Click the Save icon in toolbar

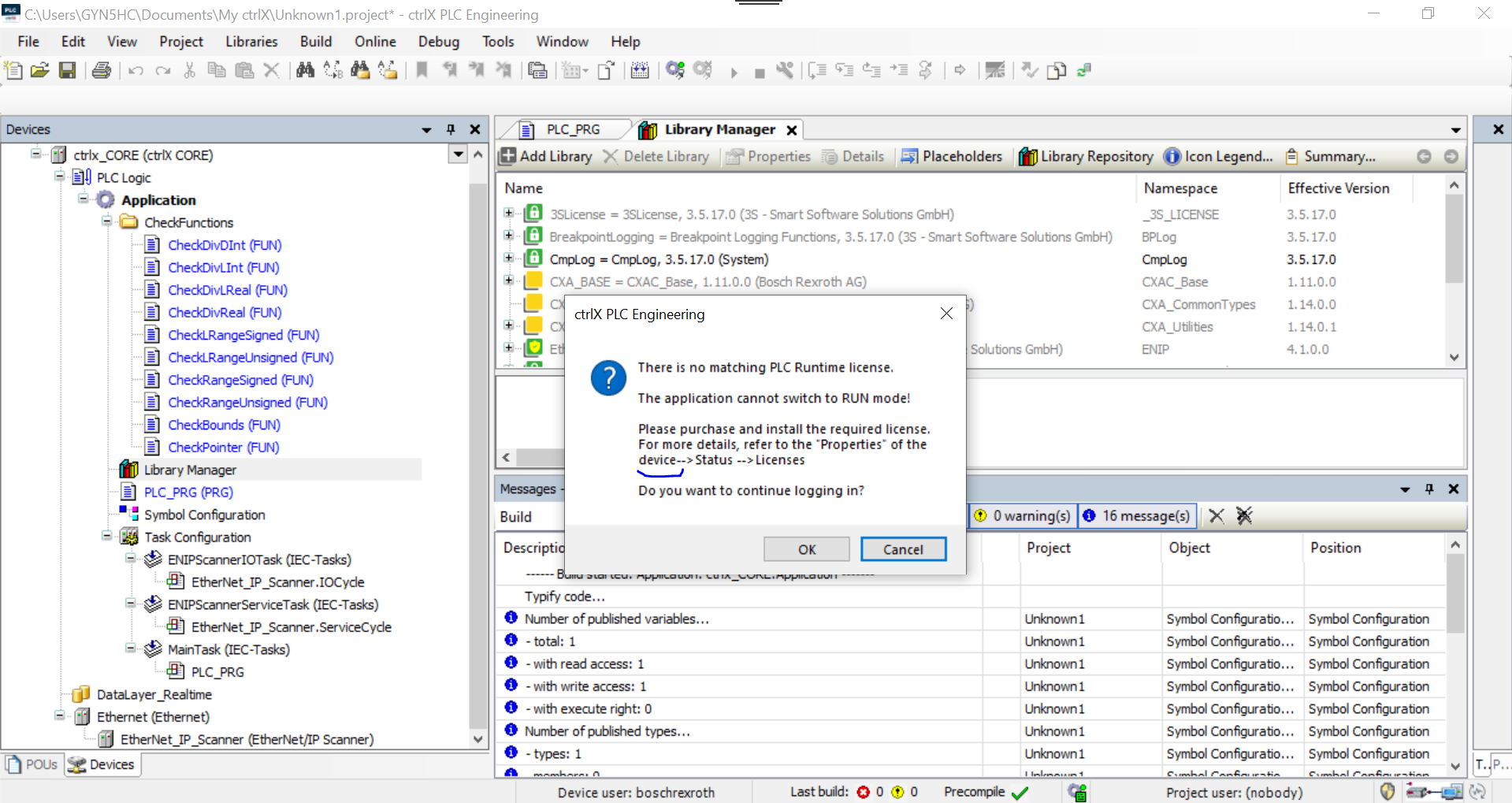point(68,71)
